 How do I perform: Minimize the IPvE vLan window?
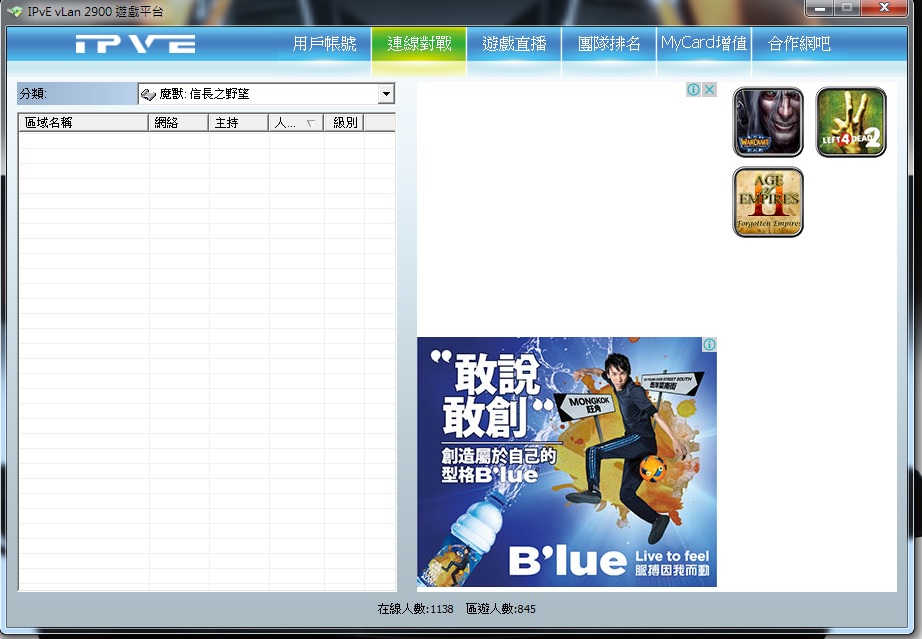[x=820, y=8]
